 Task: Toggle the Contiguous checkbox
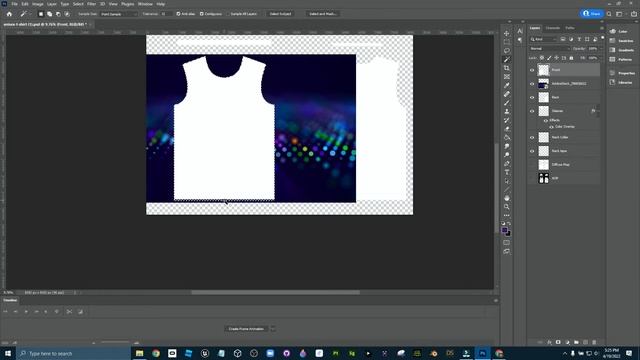pos(202,14)
